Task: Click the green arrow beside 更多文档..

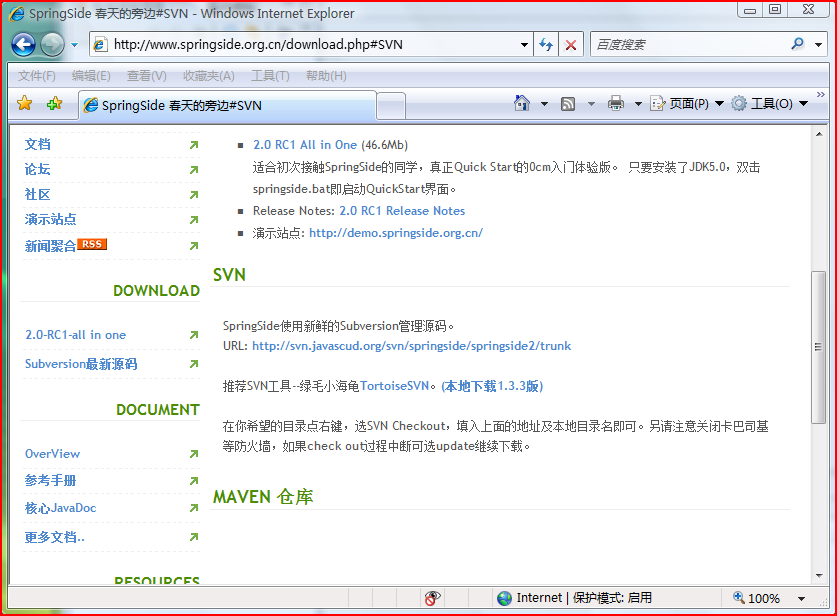Action: click(x=194, y=537)
